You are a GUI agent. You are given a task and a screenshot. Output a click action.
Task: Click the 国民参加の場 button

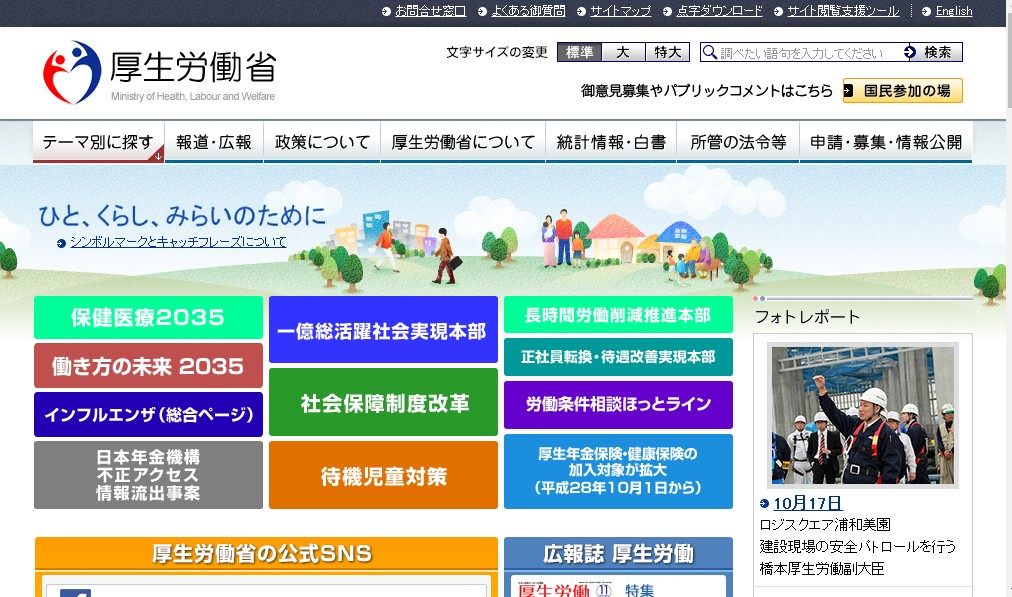click(902, 90)
